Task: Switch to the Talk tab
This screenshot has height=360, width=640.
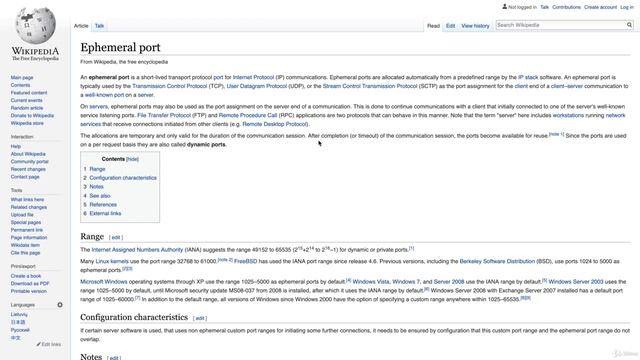Action: point(99,26)
